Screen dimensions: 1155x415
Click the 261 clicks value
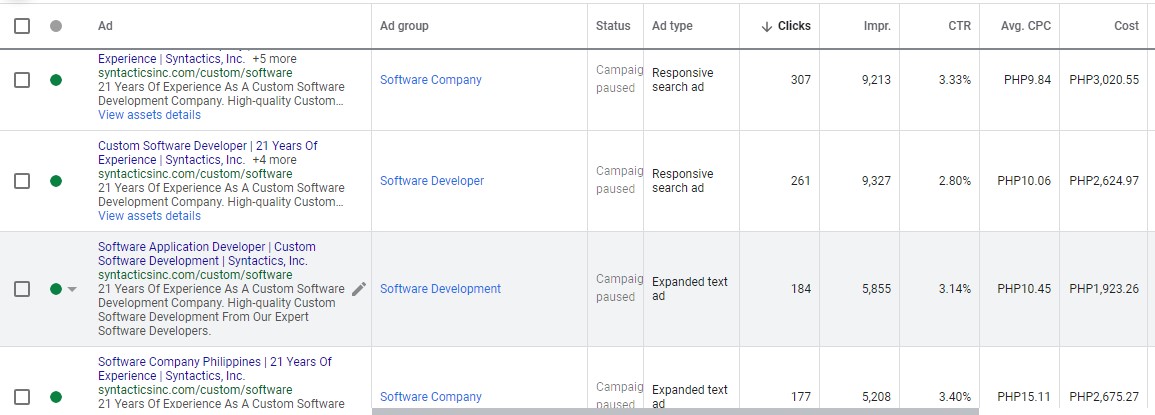[801, 181]
